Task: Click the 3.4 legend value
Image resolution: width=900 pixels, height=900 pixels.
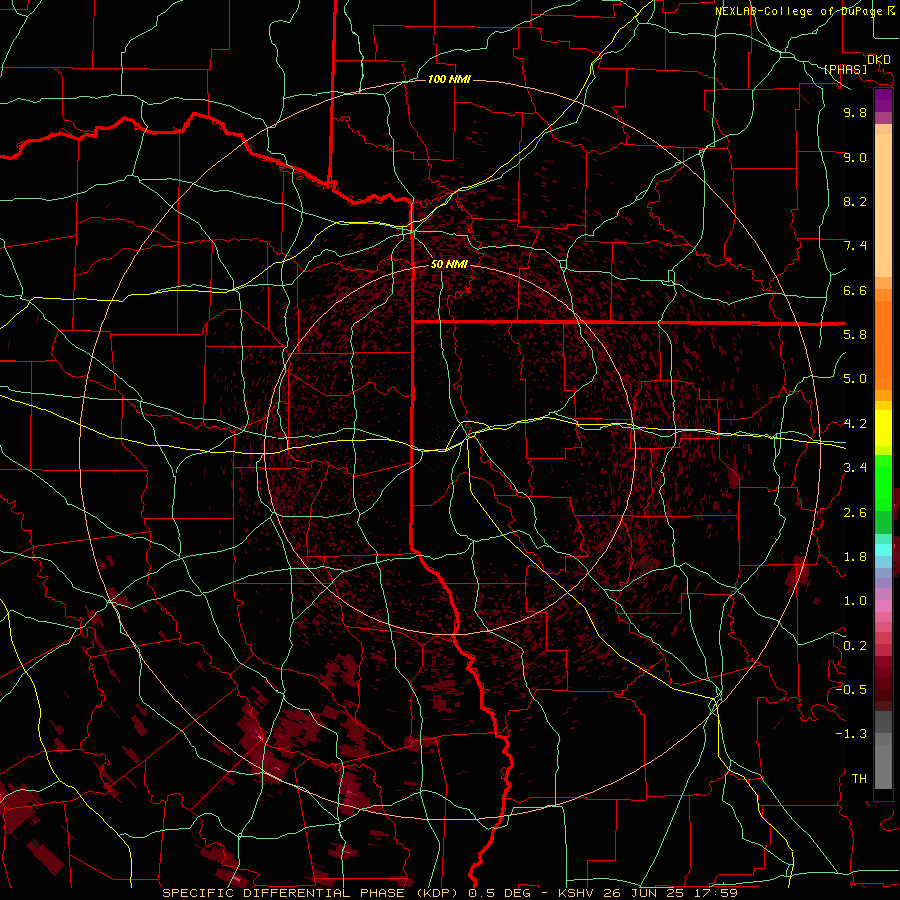Action: click(x=855, y=468)
